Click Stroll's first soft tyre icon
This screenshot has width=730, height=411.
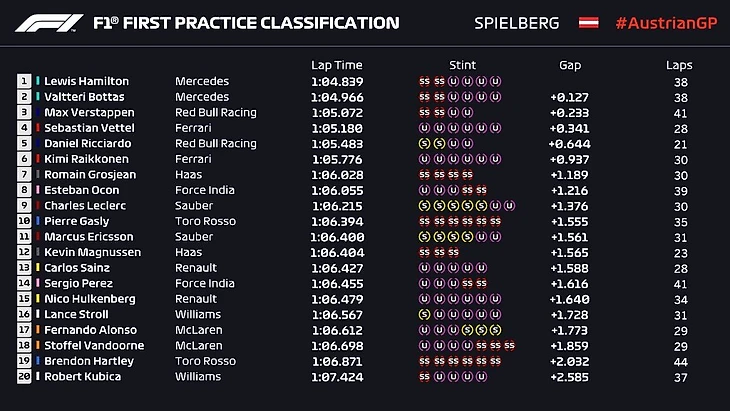click(424, 315)
